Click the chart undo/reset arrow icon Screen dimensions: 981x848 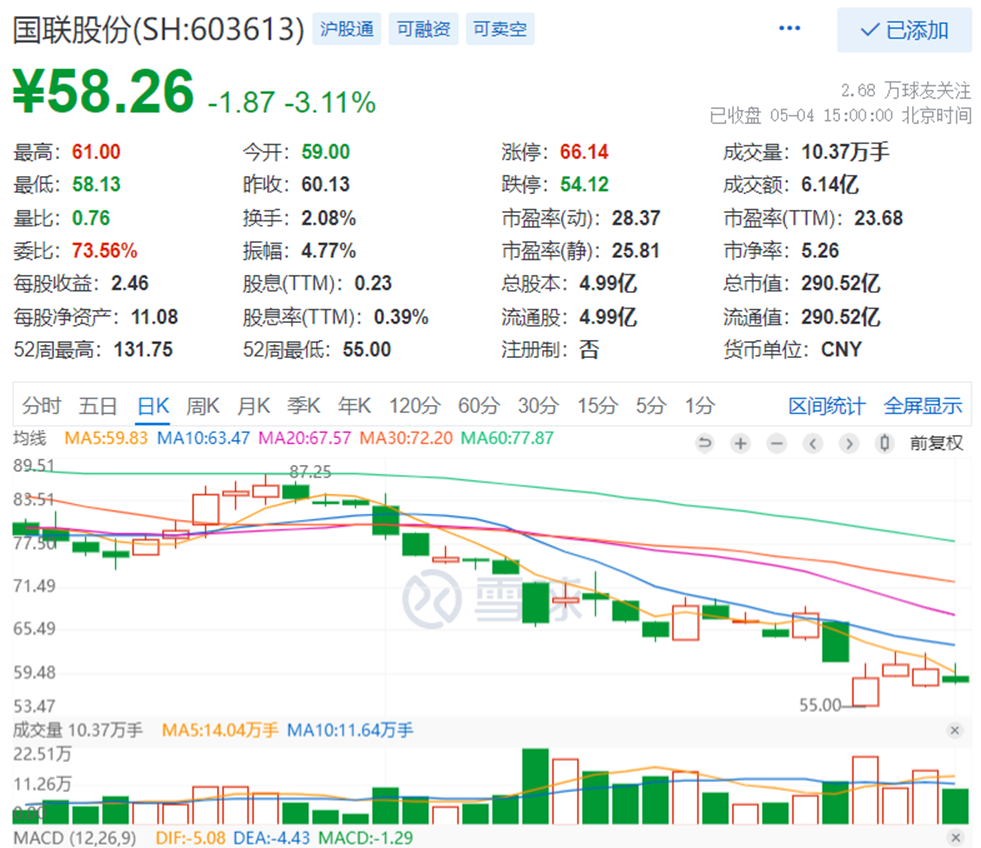(704, 444)
